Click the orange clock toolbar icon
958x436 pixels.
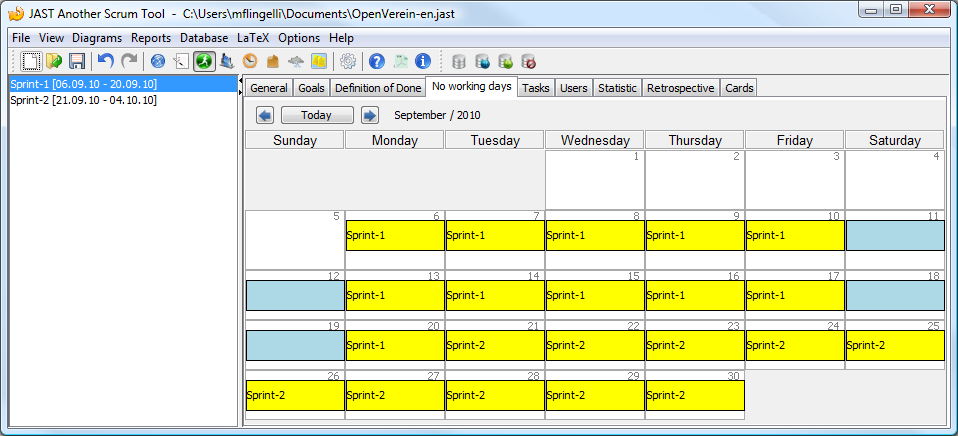250,61
